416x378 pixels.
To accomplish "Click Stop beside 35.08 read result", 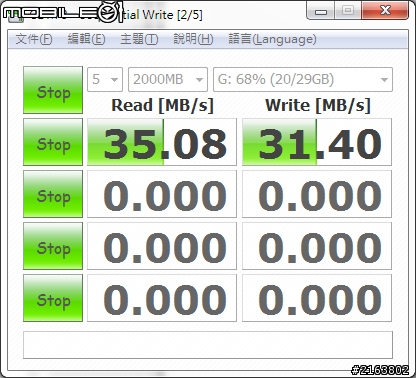I will [x=53, y=142].
